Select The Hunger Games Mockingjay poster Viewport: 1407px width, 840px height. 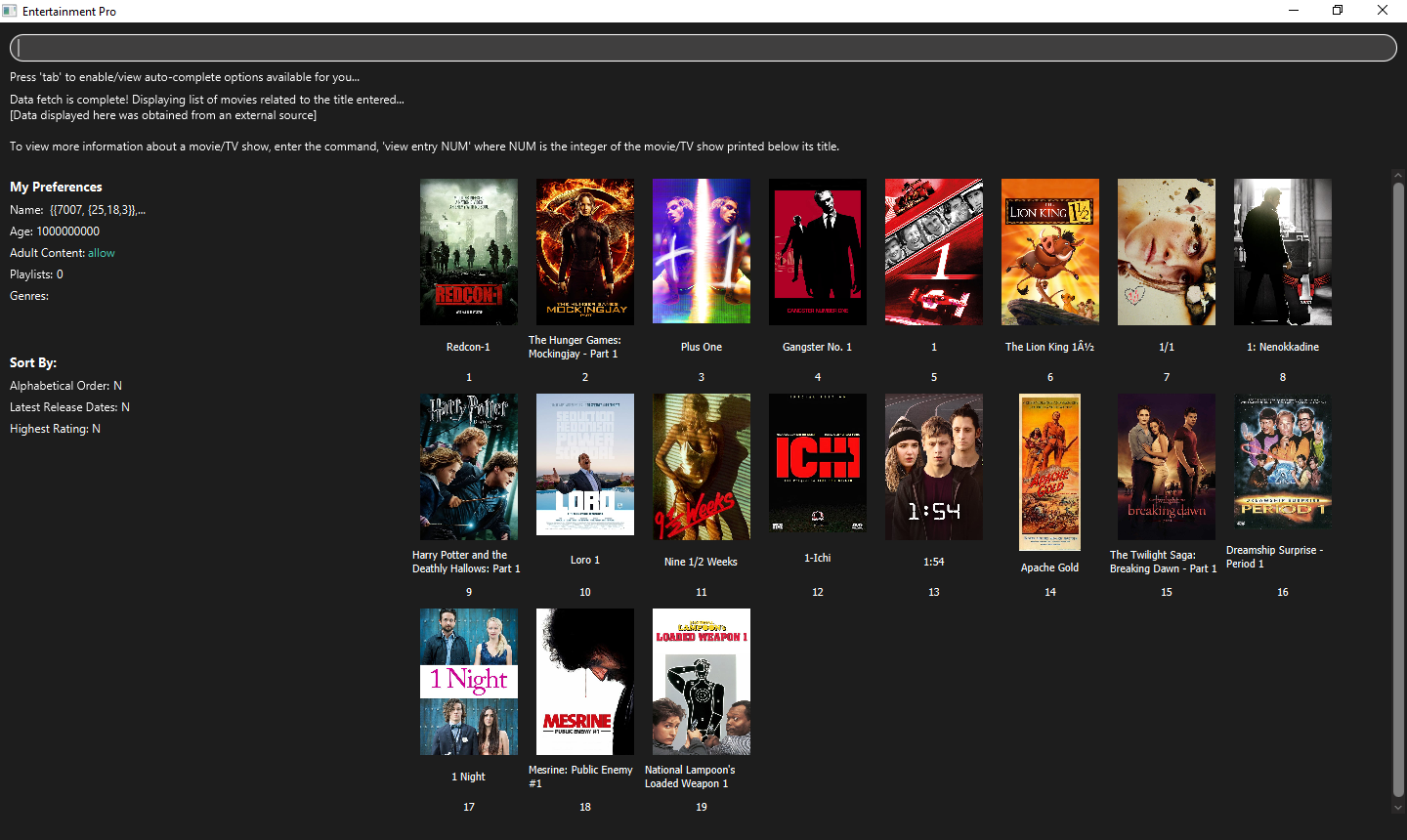tap(585, 252)
